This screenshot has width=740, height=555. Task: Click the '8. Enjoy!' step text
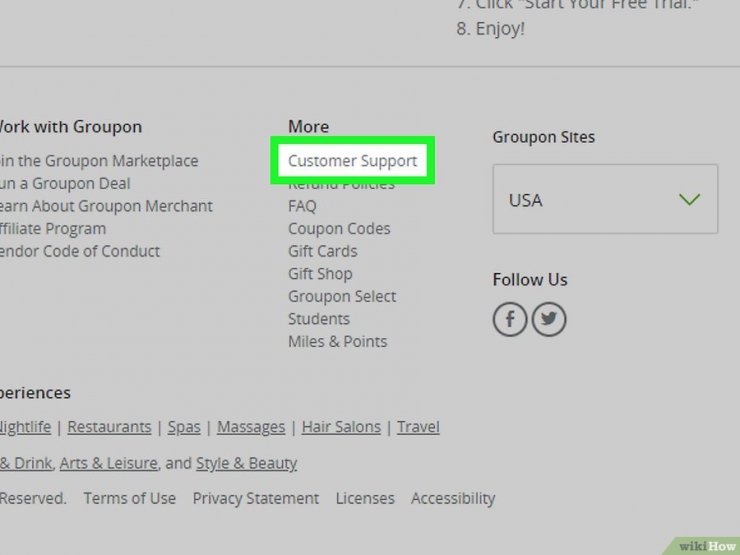pos(491,29)
